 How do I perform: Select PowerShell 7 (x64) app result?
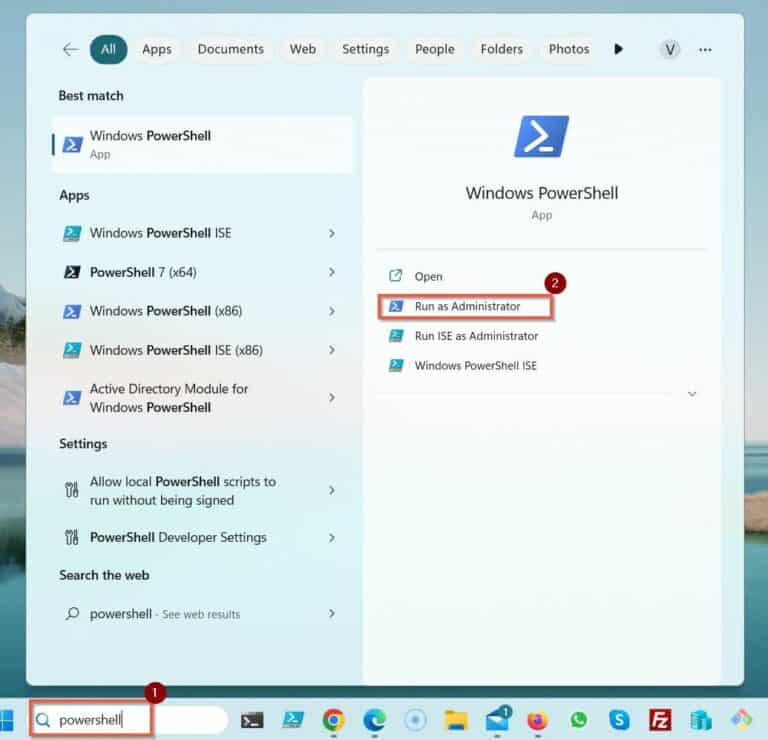(x=202, y=272)
